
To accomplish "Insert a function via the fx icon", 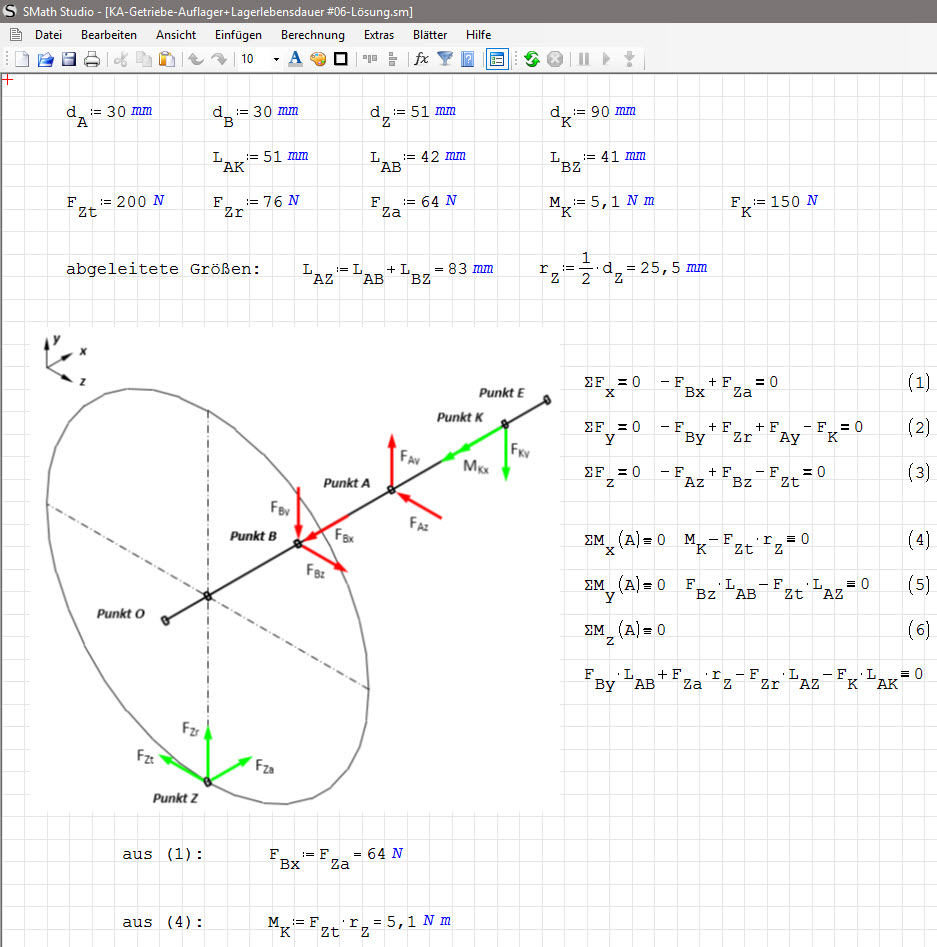I will click(x=421, y=59).
